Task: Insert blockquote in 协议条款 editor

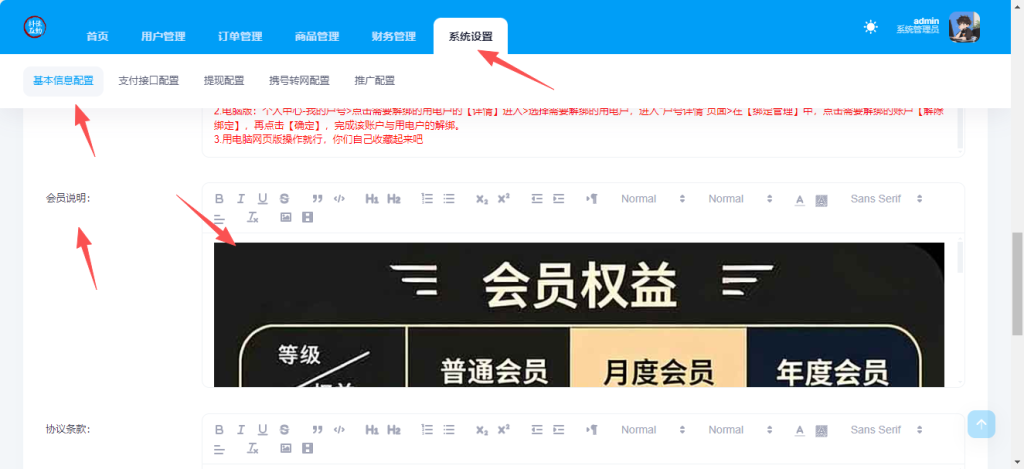Action: coord(317,430)
